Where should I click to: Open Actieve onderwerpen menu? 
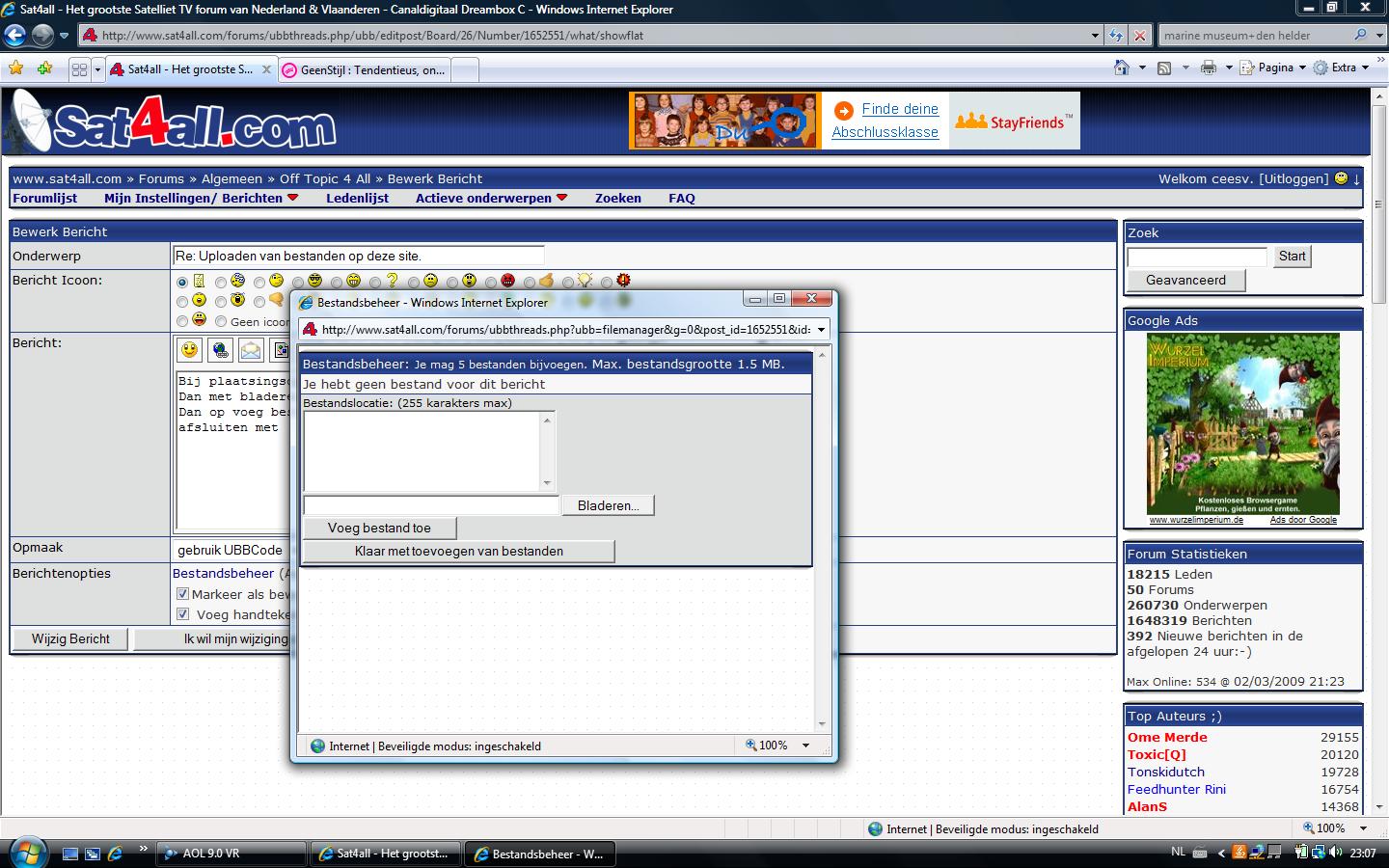point(492,198)
